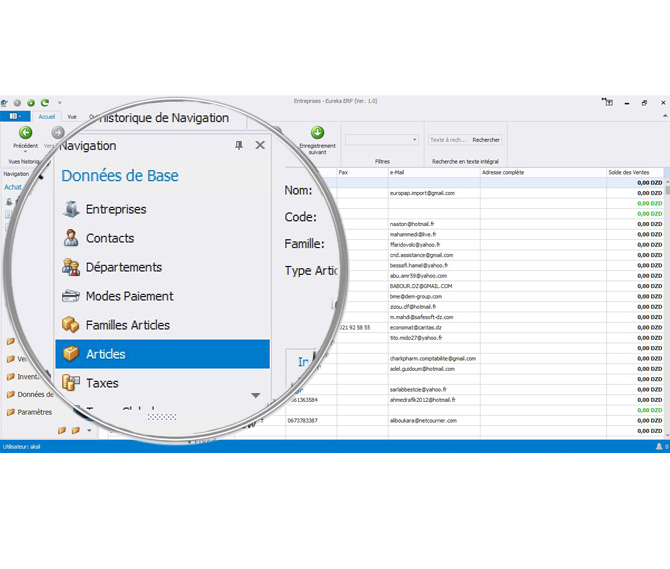Image resolution: width=670 pixels, height=569 pixels.
Task: Open the blue application menu button
Action: 15,116
